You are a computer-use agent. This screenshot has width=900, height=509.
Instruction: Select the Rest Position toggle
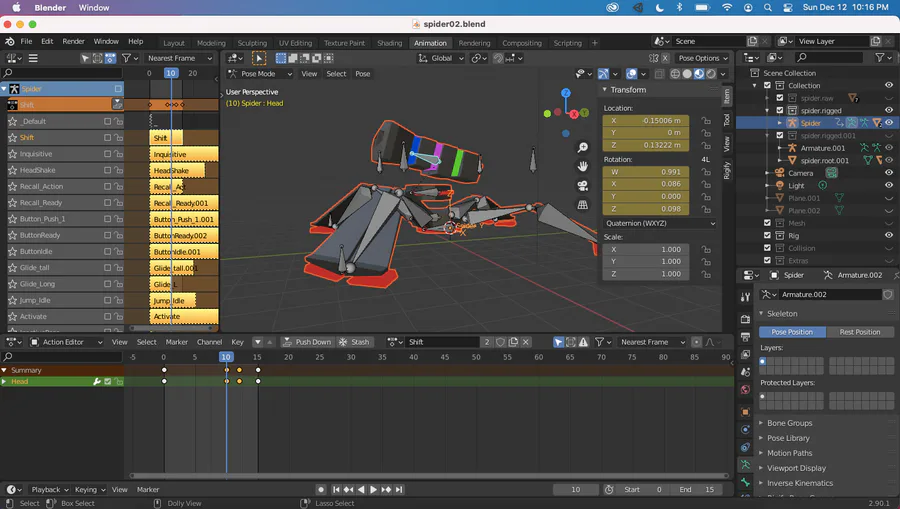pyautogui.click(x=860, y=332)
